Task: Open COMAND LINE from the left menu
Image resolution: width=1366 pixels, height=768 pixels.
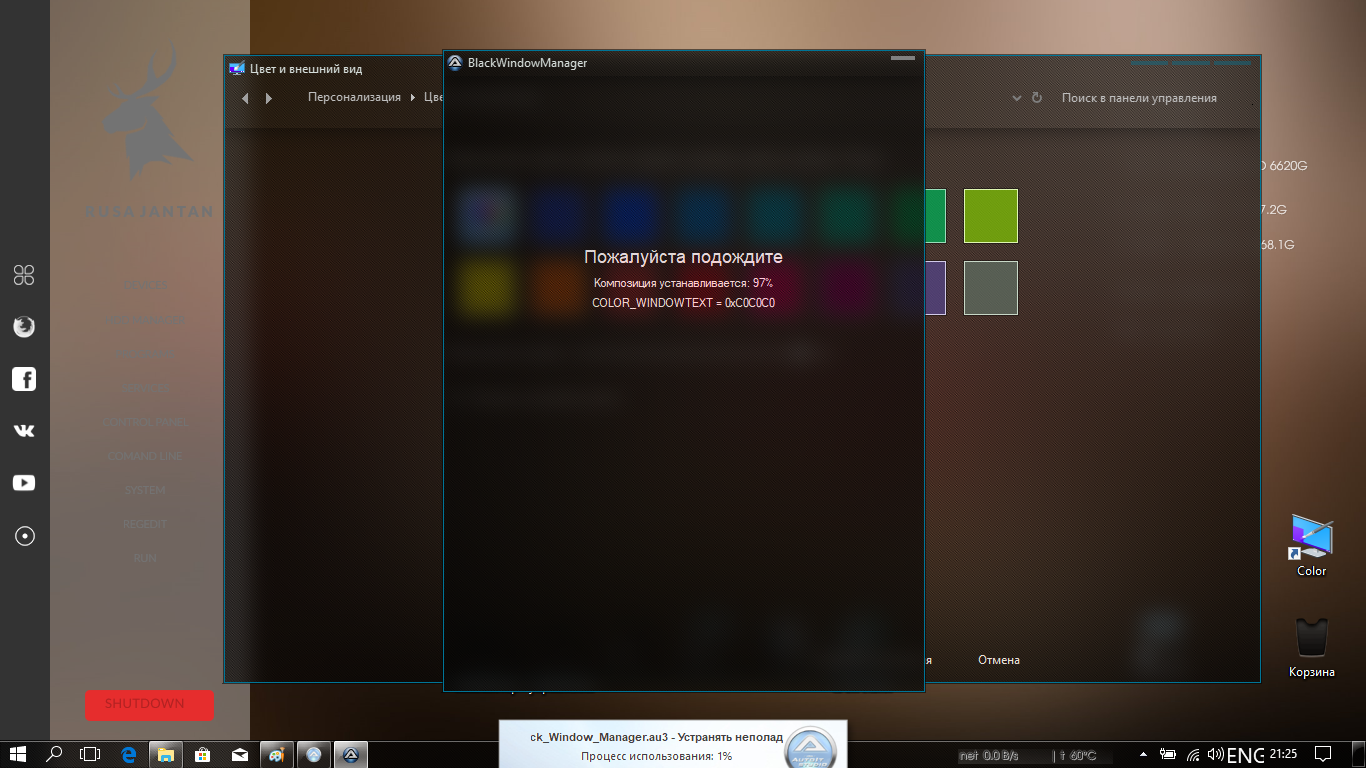Action: coord(145,456)
